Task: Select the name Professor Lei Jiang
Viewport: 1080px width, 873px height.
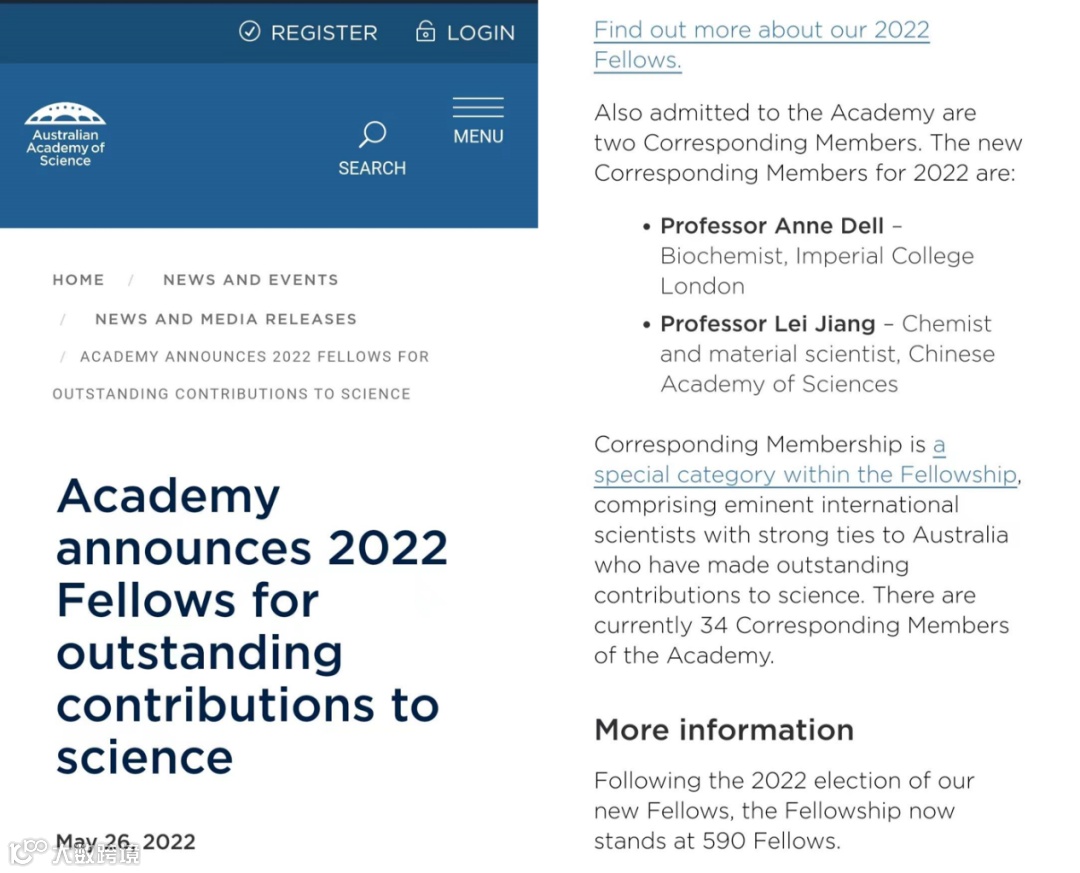Action: (x=767, y=324)
